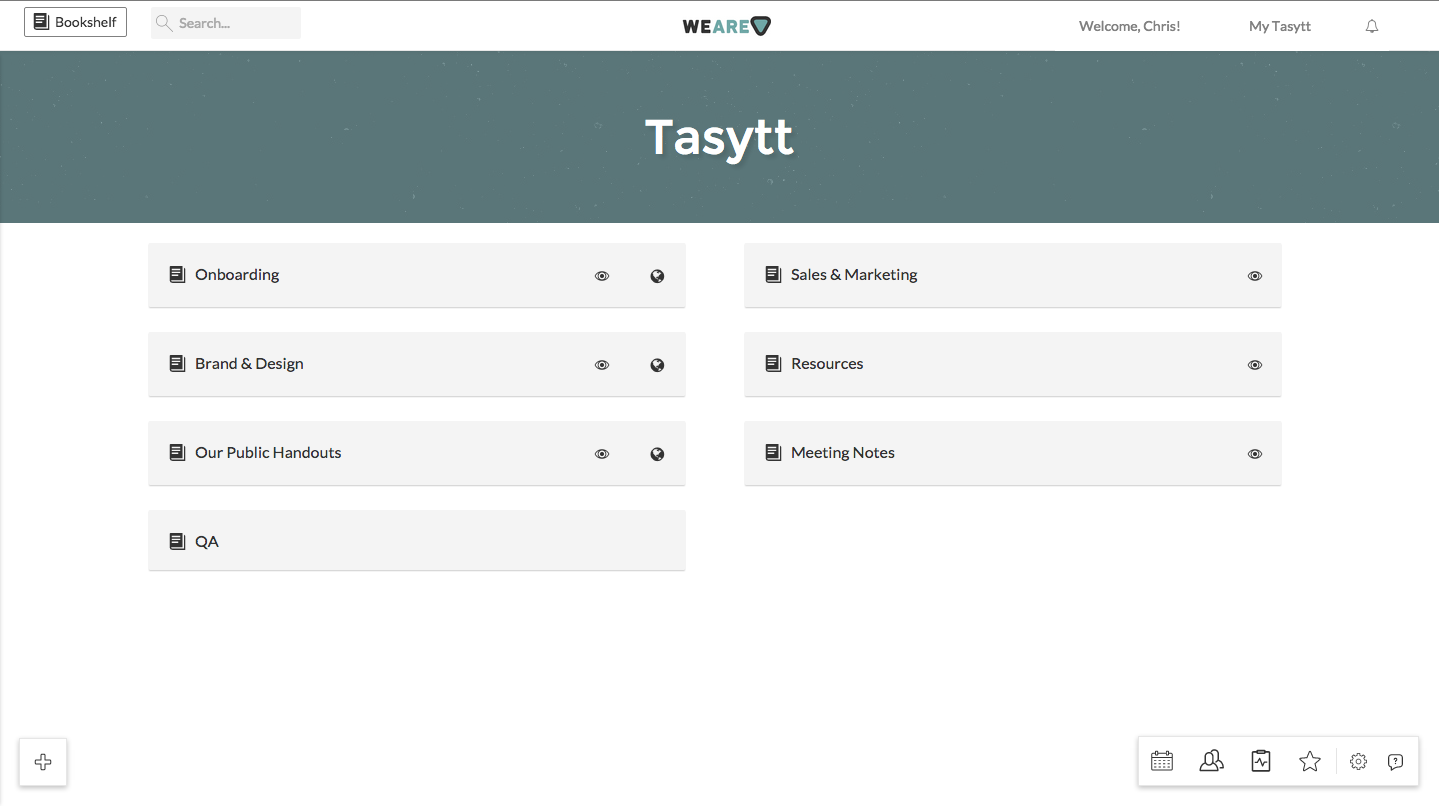The width and height of the screenshot is (1439, 806).
Task: Add a new notebook with the plus button
Action: coord(42,761)
